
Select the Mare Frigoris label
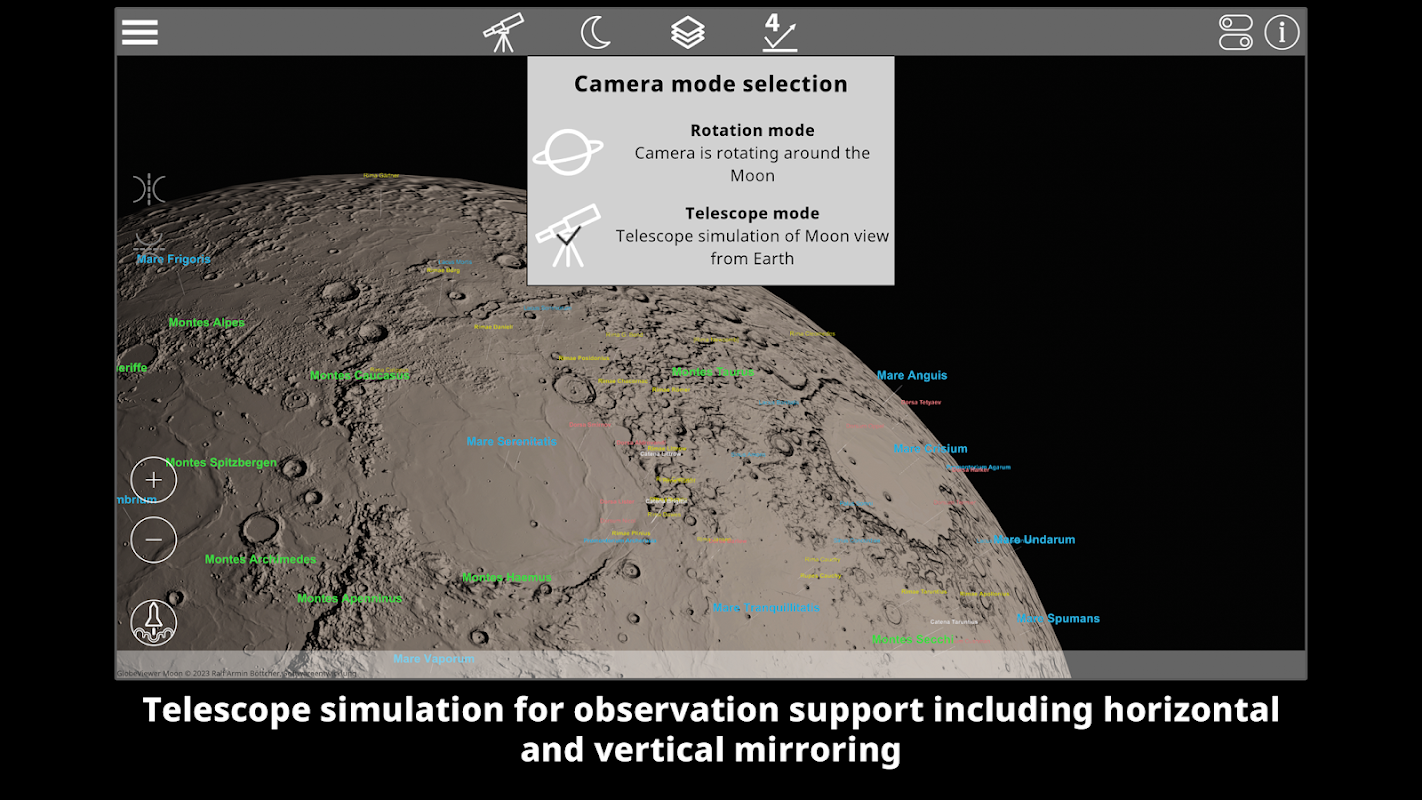[x=174, y=259]
